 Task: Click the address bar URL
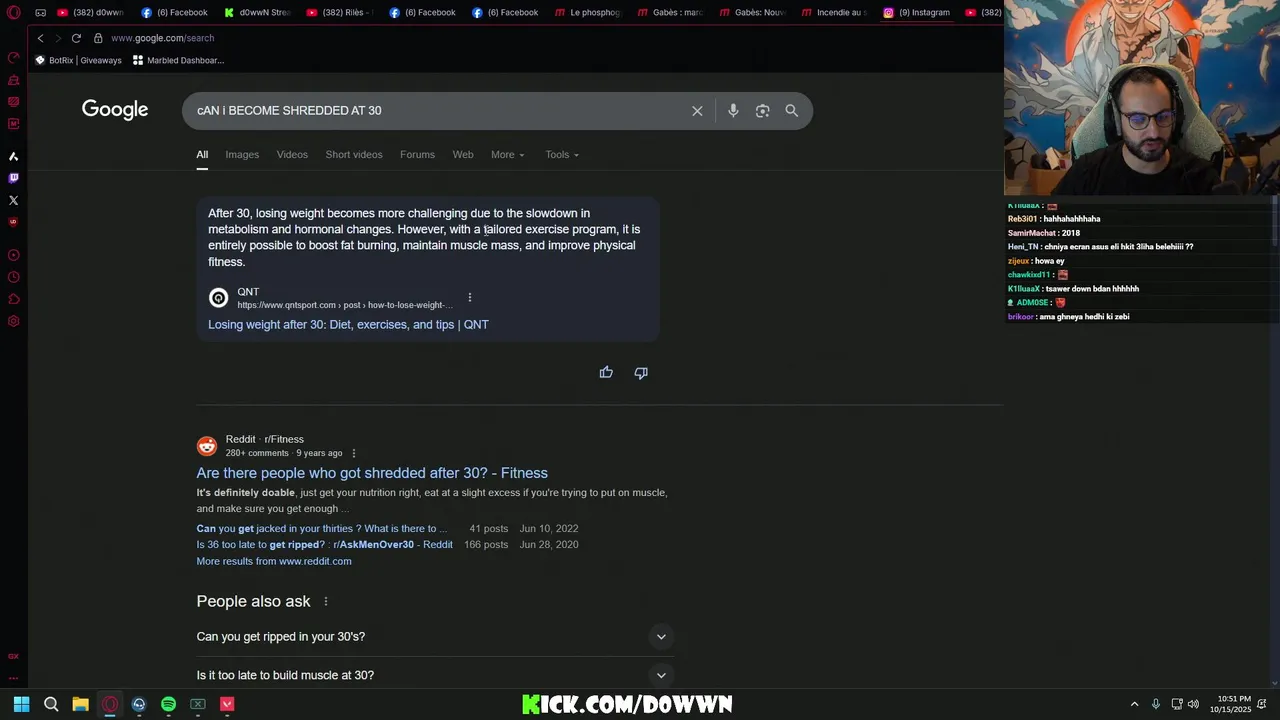tap(162, 38)
